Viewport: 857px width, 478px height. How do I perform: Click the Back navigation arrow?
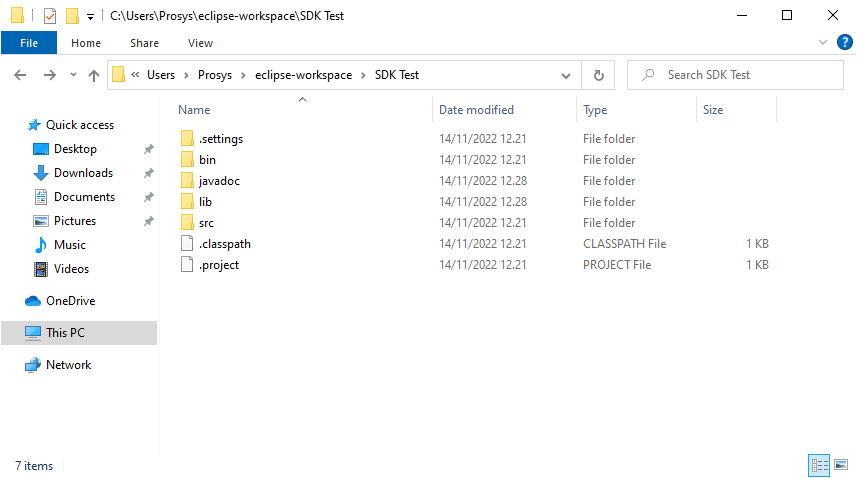(x=20, y=75)
